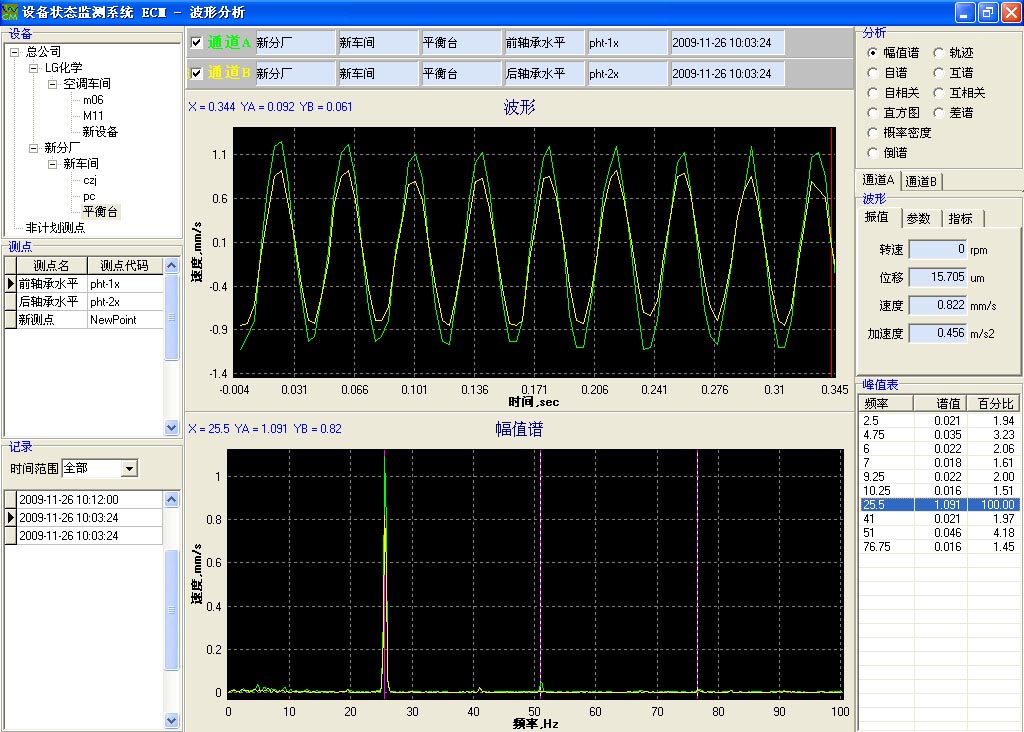Click the ECM application icon in the title bar

tap(10, 12)
